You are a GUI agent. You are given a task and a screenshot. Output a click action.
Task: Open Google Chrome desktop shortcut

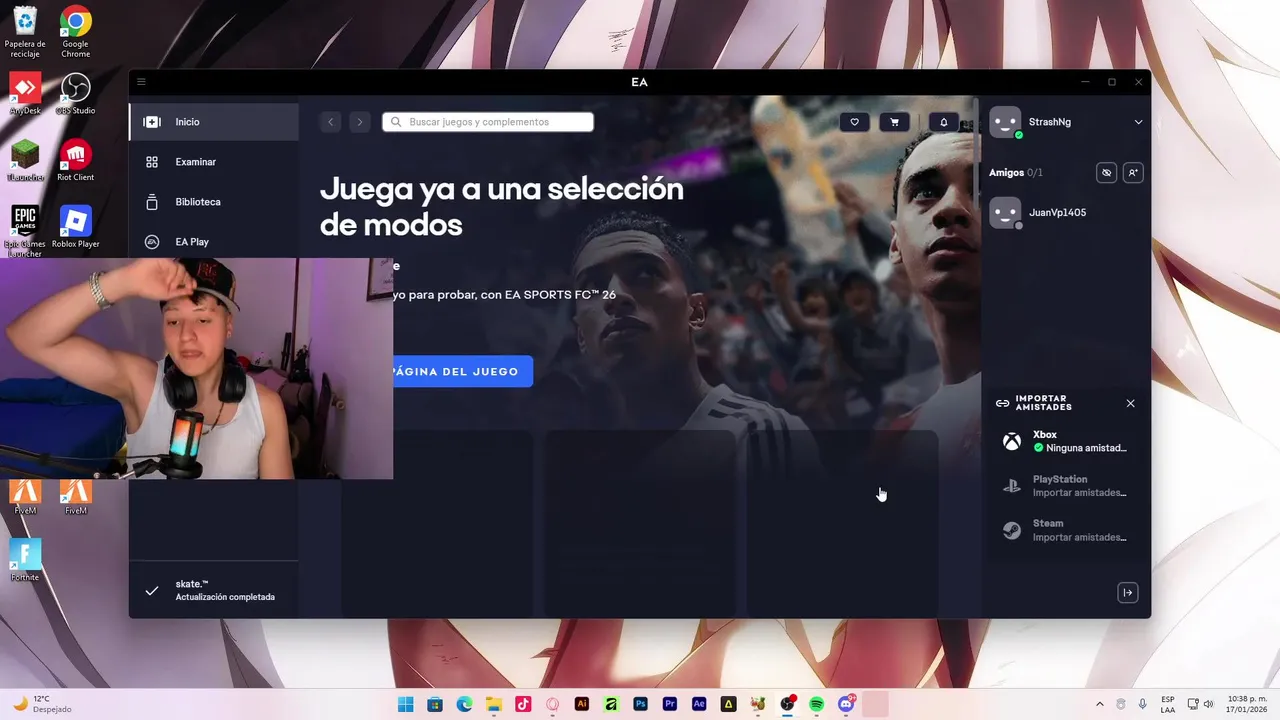click(76, 32)
